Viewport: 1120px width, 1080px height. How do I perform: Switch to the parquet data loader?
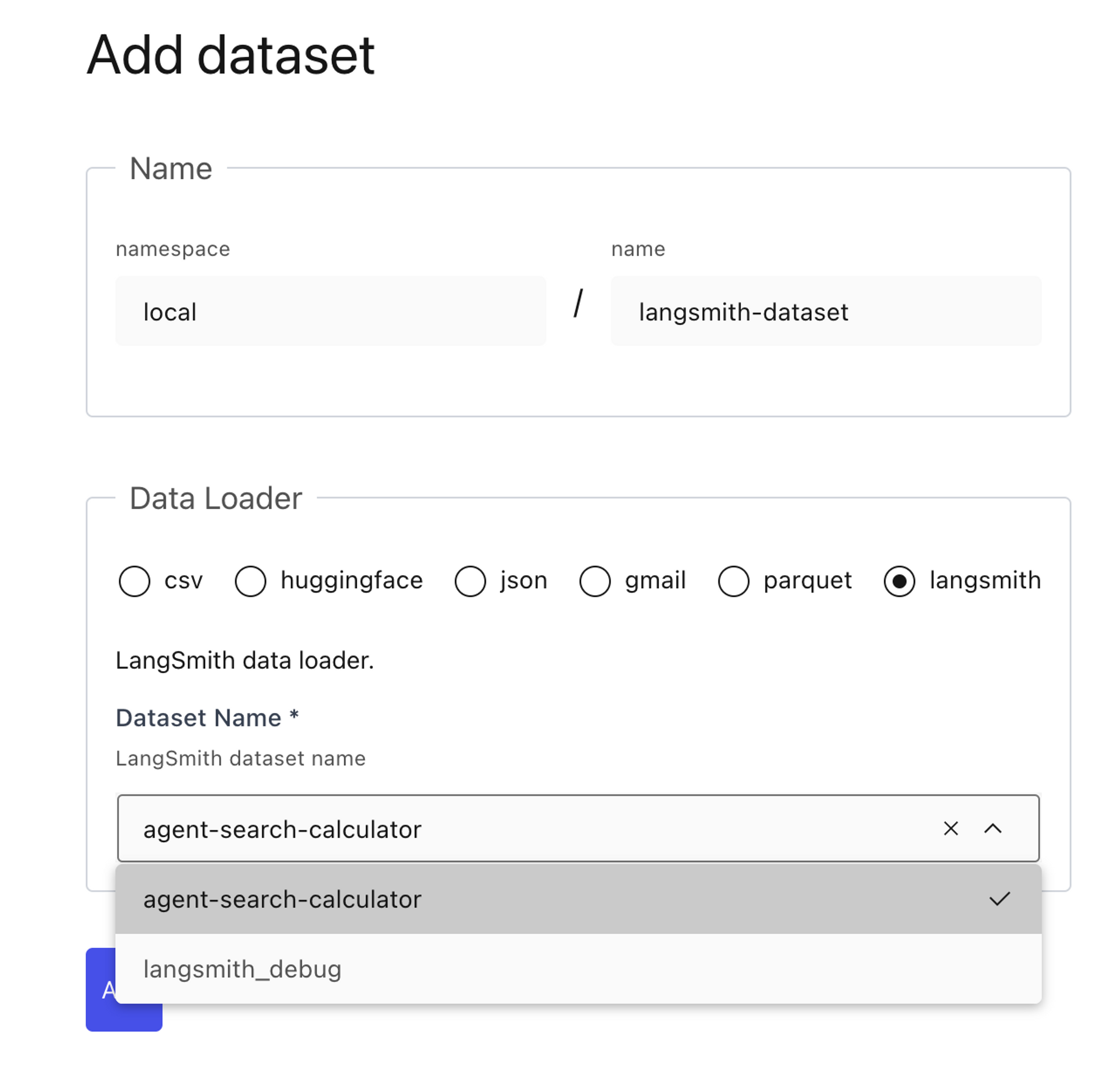click(x=733, y=581)
